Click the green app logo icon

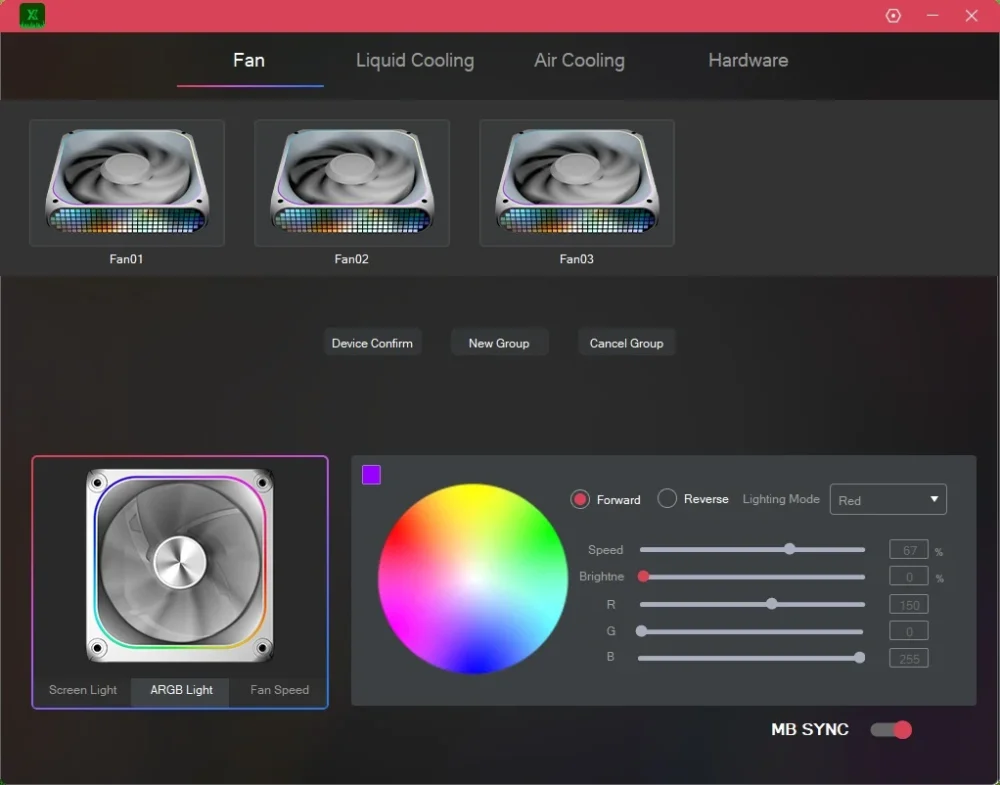click(x=32, y=15)
